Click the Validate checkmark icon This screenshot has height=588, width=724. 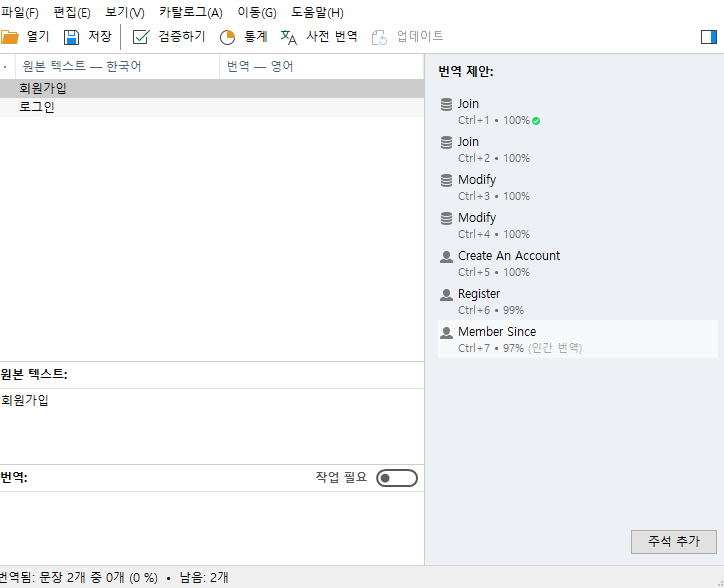[141, 37]
